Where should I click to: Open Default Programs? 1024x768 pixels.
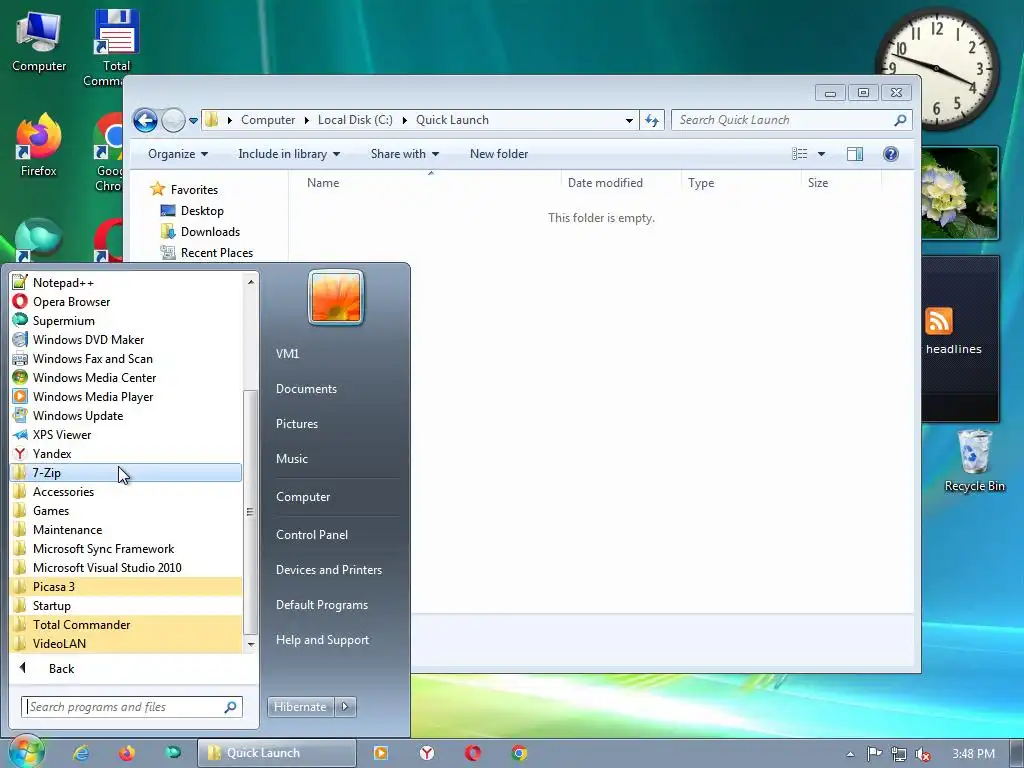click(322, 605)
